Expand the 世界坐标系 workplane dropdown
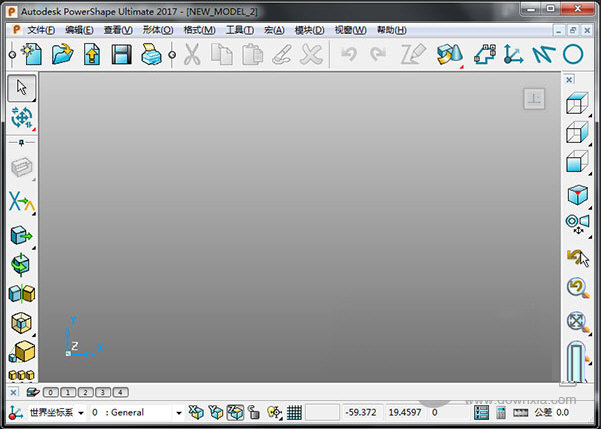The width and height of the screenshot is (601, 429). pos(82,412)
